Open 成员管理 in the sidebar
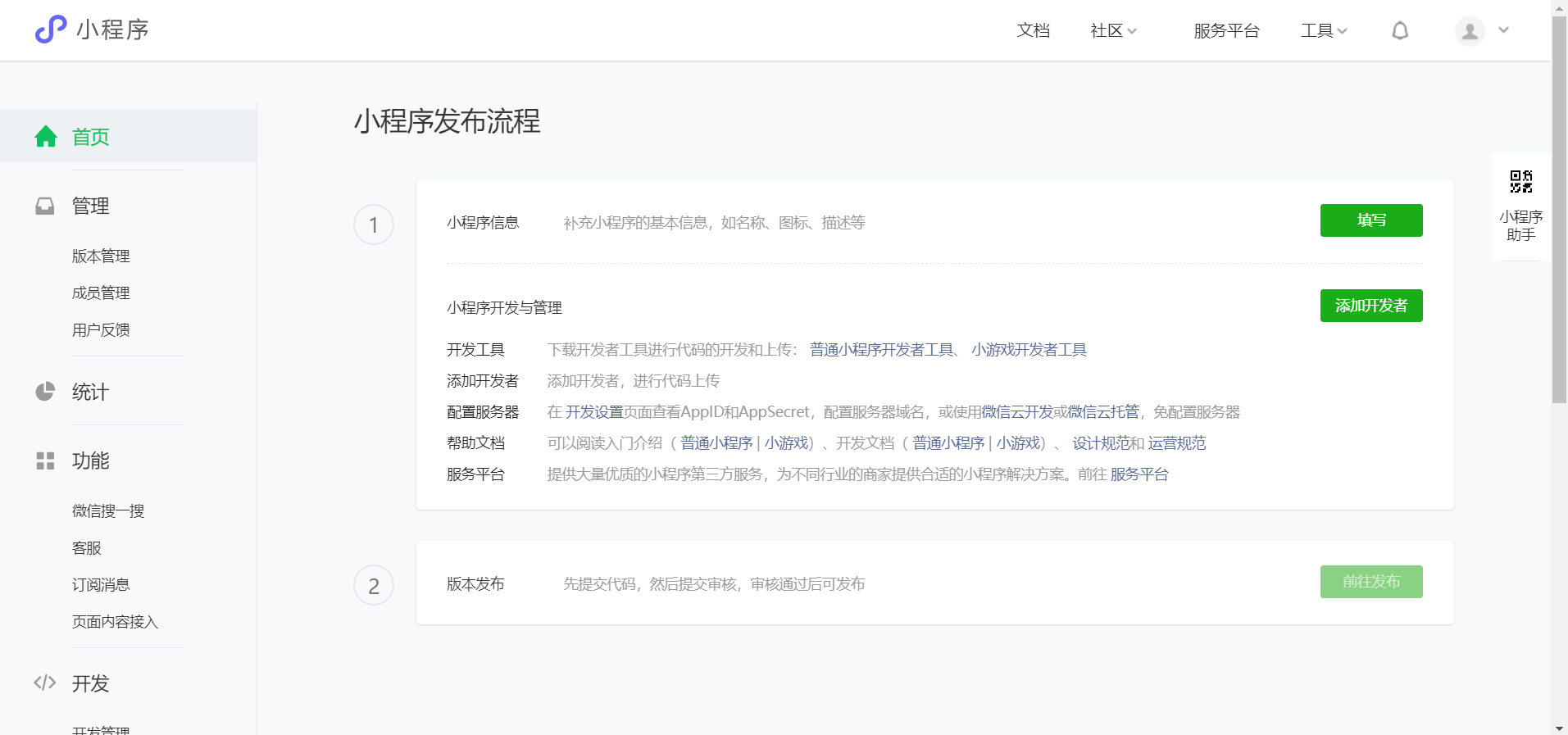The height and width of the screenshot is (735, 1568). (x=101, y=293)
